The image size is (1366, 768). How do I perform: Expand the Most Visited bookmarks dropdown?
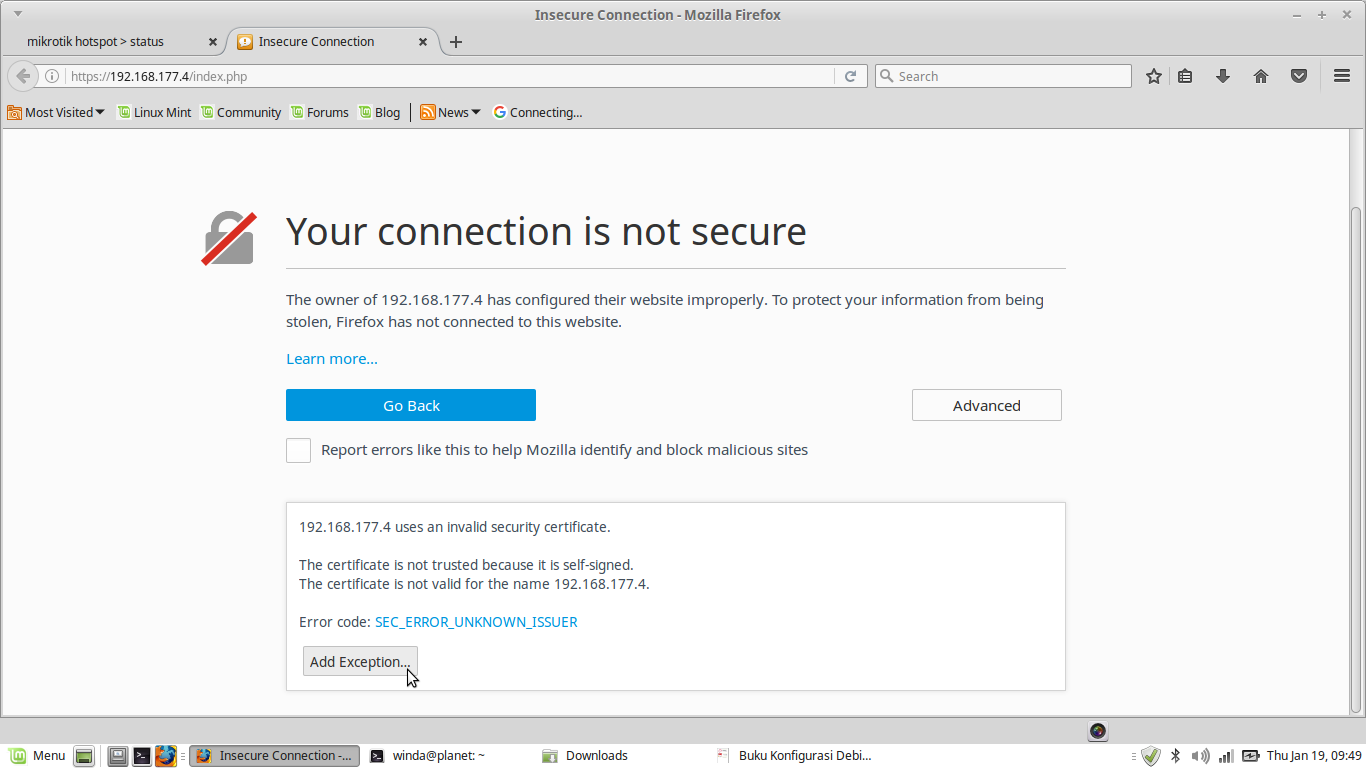pyautogui.click(x=56, y=113)
